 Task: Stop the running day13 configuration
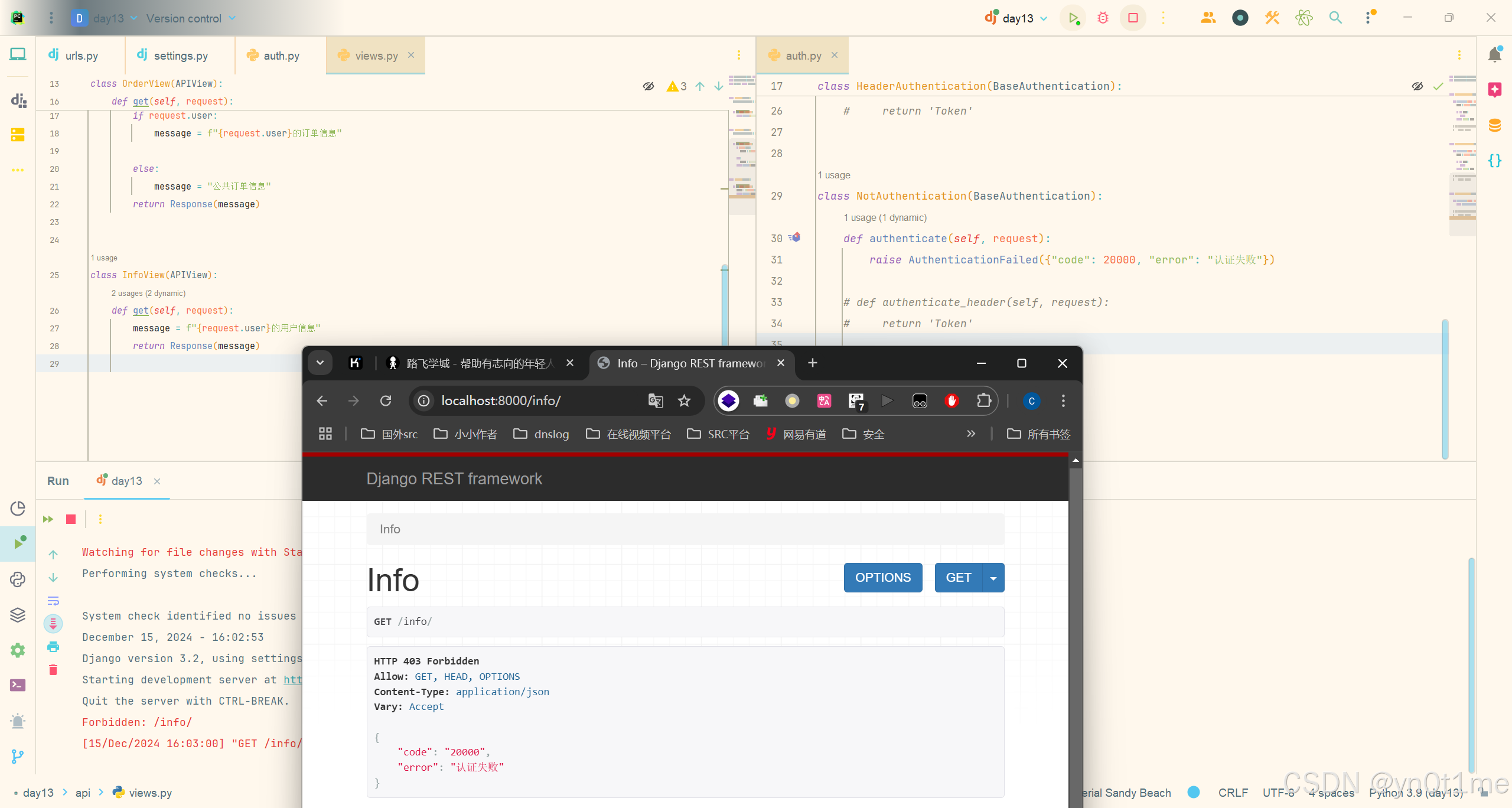[x=1133, y=18]
